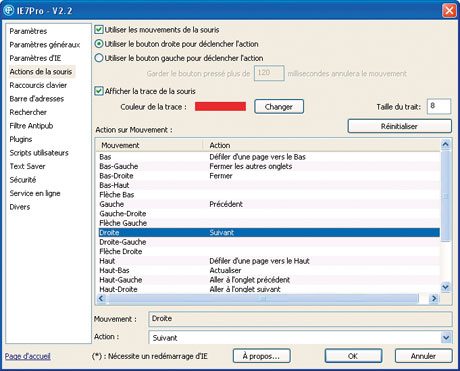This screenshot has width=460, height=371.
Task: Select bouton droite pour déclencher l'action
Action: pos(99,44)
